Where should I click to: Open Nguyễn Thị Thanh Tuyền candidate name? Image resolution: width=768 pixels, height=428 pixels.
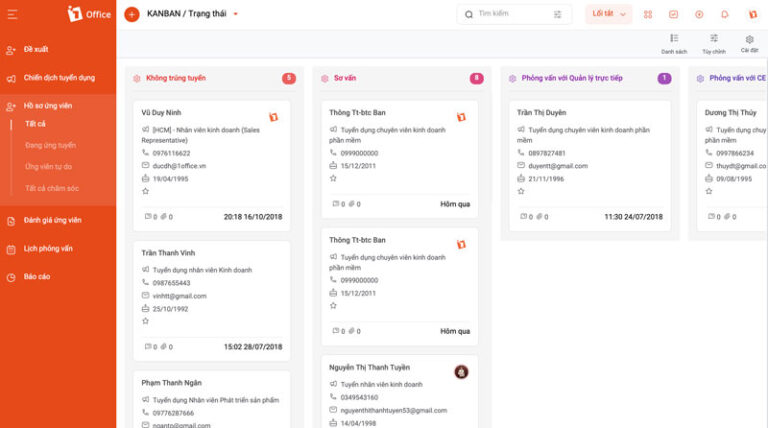click(370, 368)
